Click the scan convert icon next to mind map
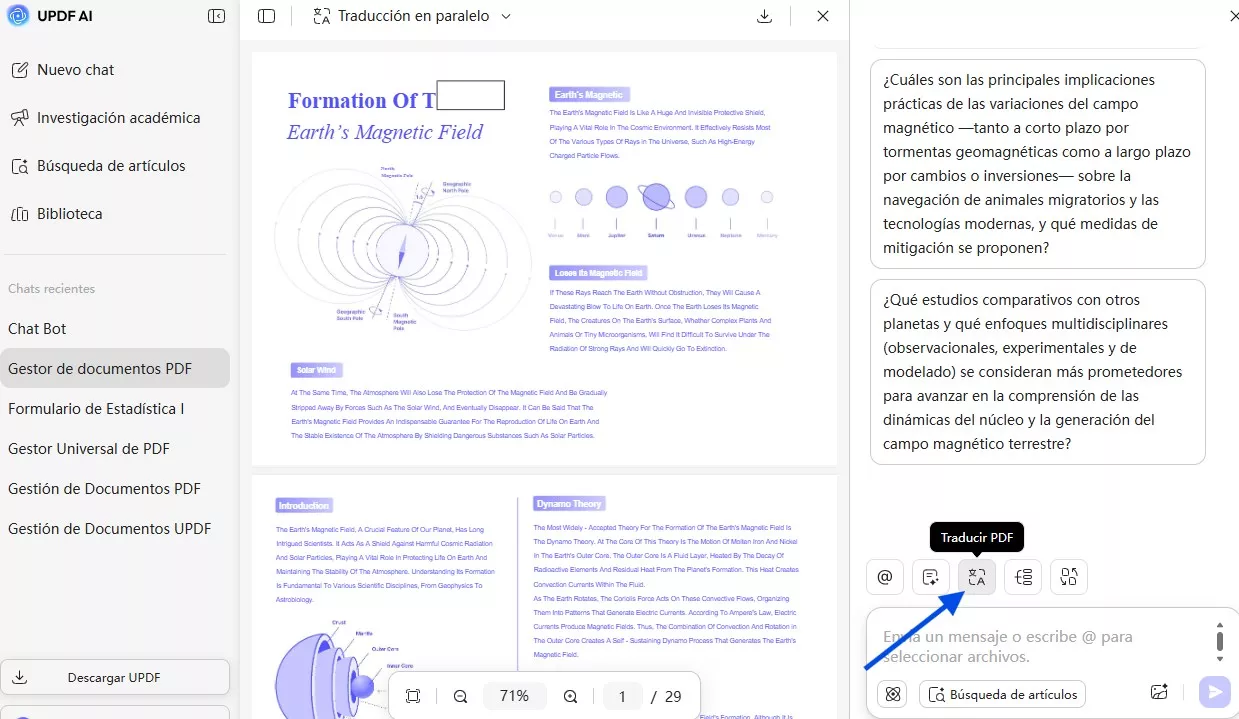This screenshot has width=1239, height=719. click(1069, 577)
